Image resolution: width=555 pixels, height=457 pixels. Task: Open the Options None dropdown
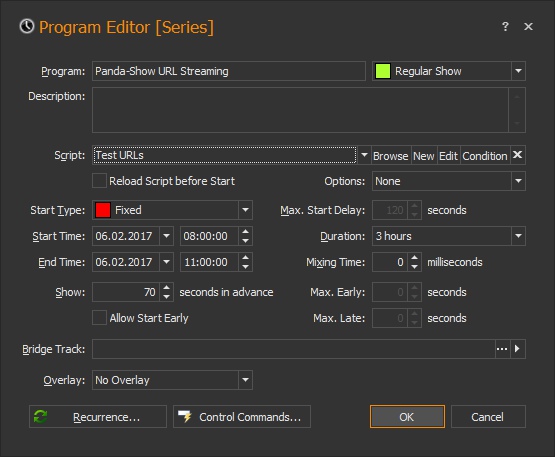coord(518,181)
